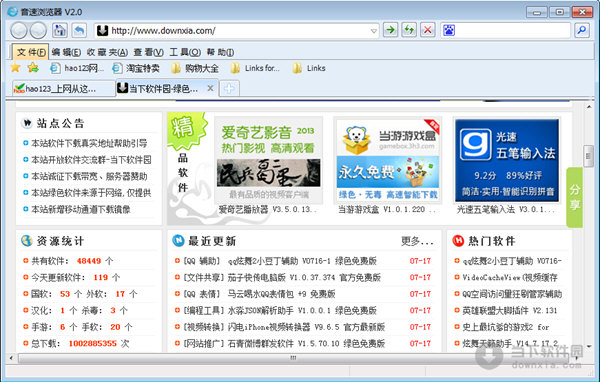Click 更多... in 最近更新 section
The width and height of the screenshot is (600, 382).
point(417,241)
